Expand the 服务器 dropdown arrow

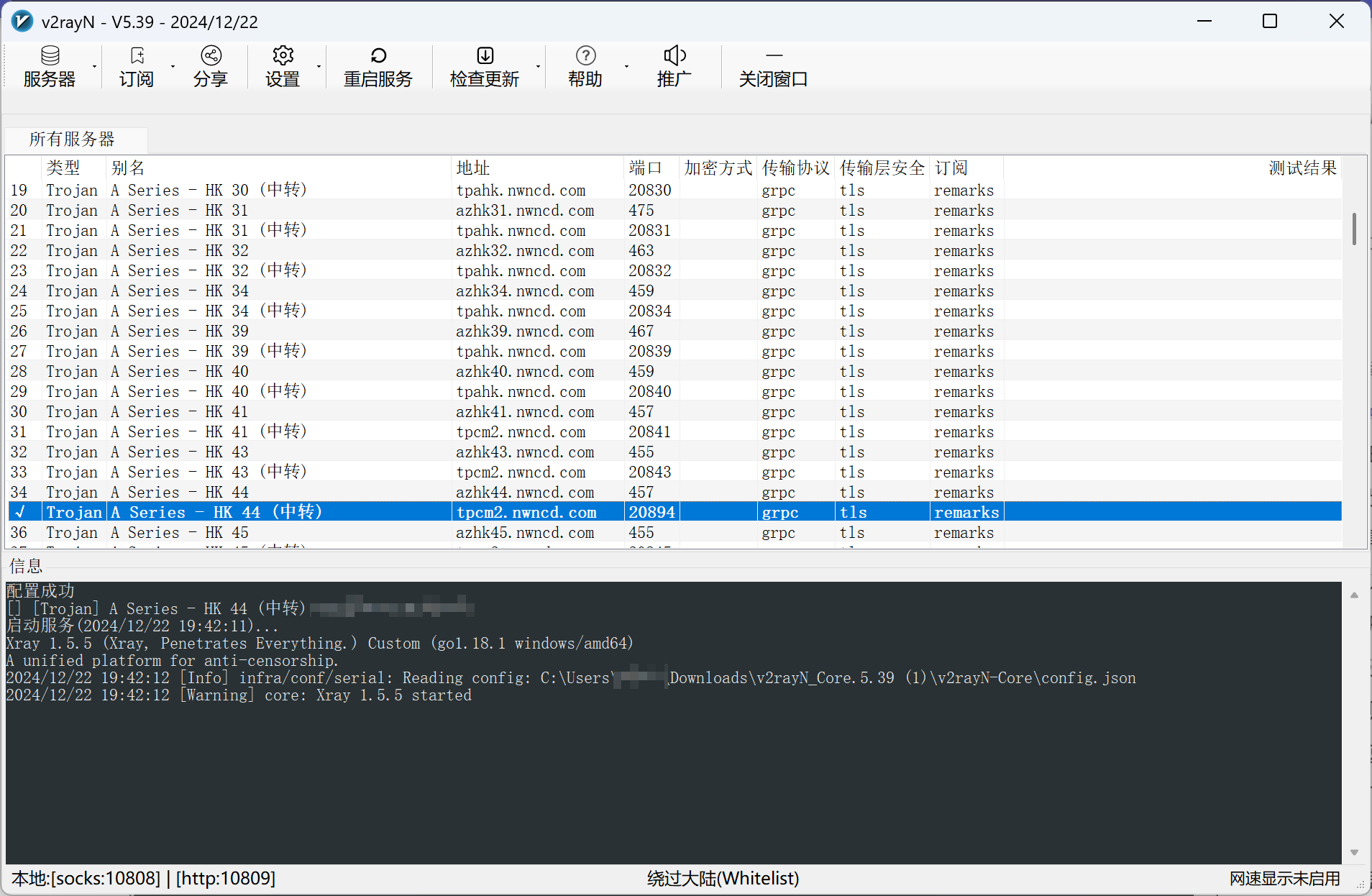(x=94, y=67)
